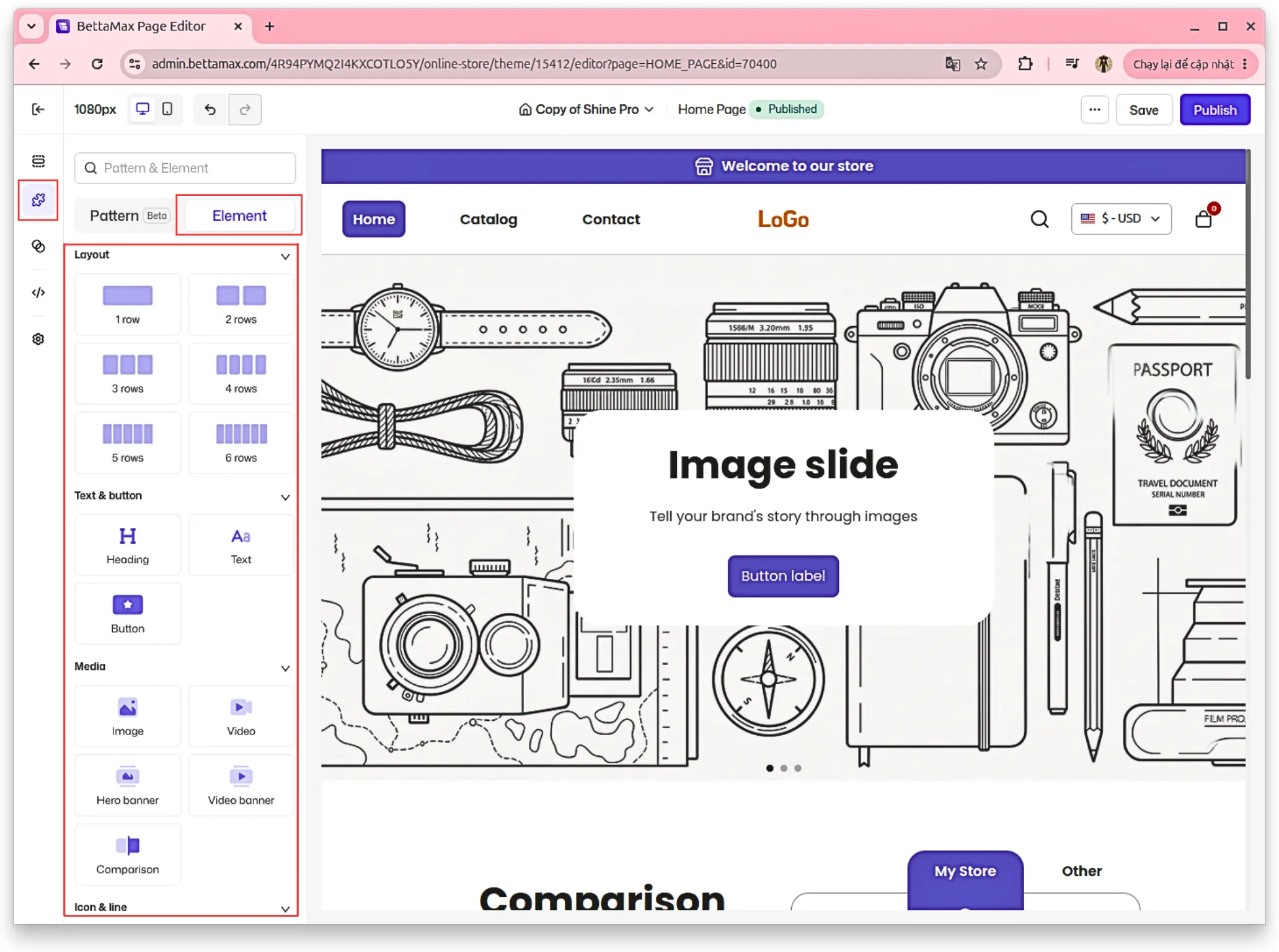Add a Text element
The image size is (1279, 952).
point(241,545)
